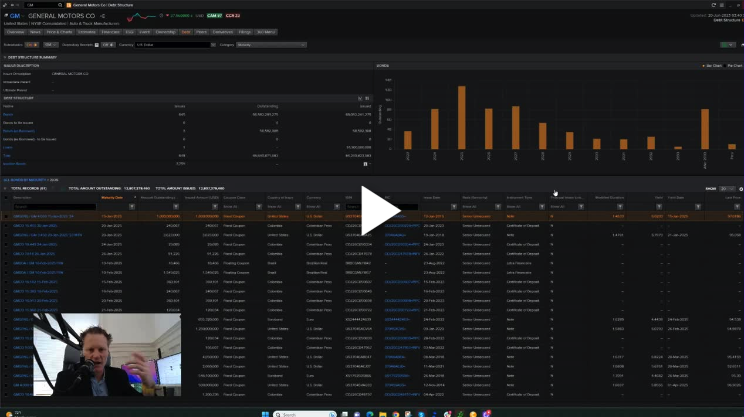This screenshot has height=417, width=745.
Task: Click the star icon beside GENERAL MOTORS CO
Action: coord(103,16)
